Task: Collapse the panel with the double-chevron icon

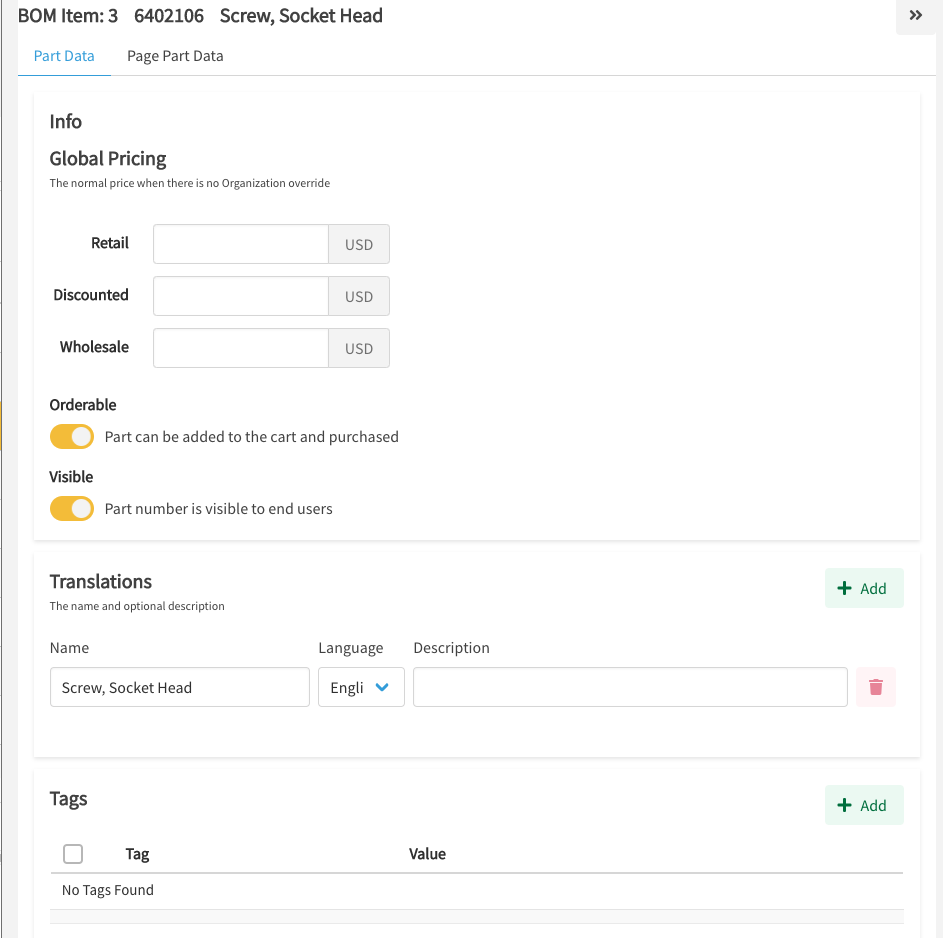Action: click(x=915, y=16)
